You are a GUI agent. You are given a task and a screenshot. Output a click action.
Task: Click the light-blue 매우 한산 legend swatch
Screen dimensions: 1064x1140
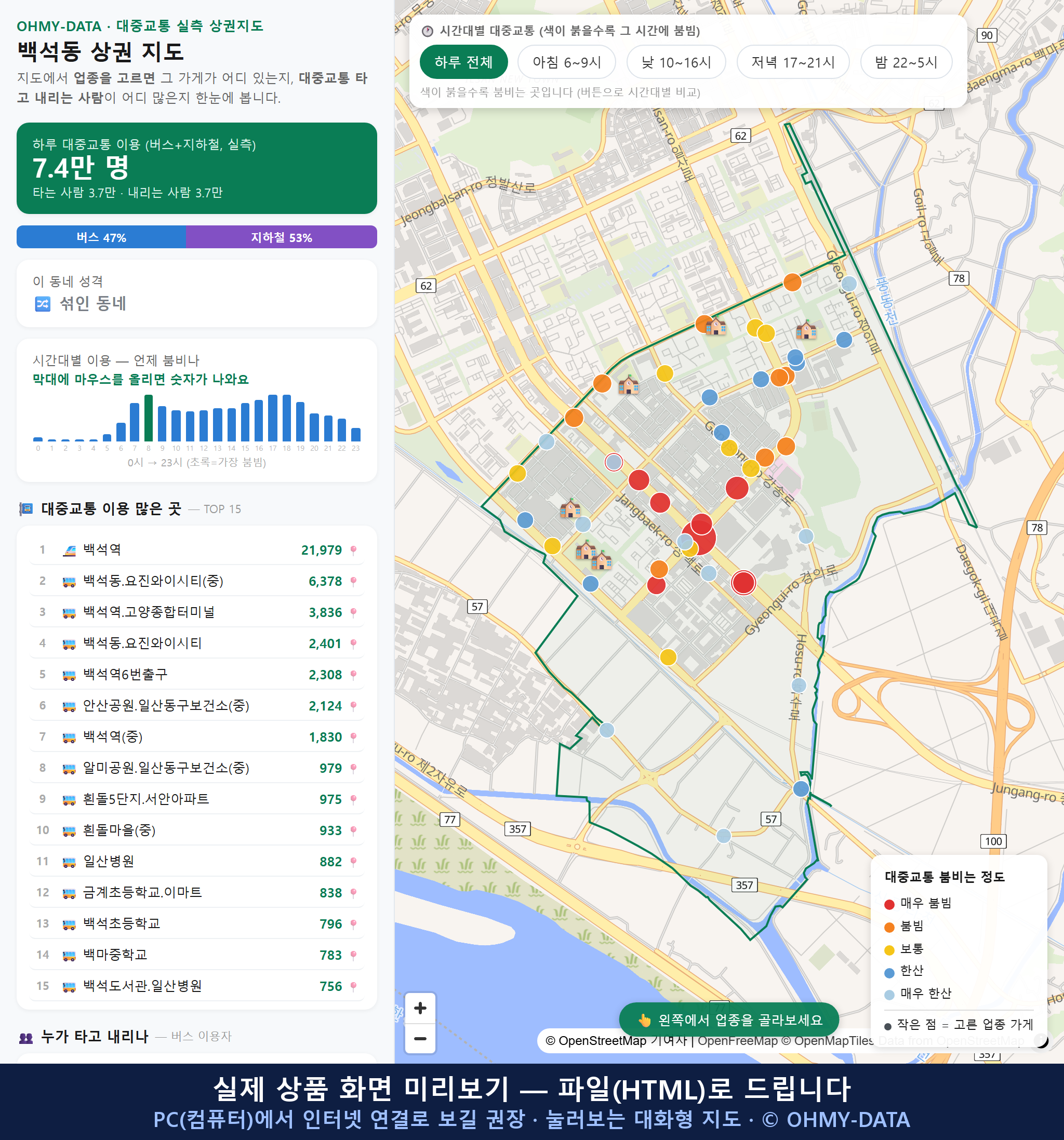tap(889, 995)
